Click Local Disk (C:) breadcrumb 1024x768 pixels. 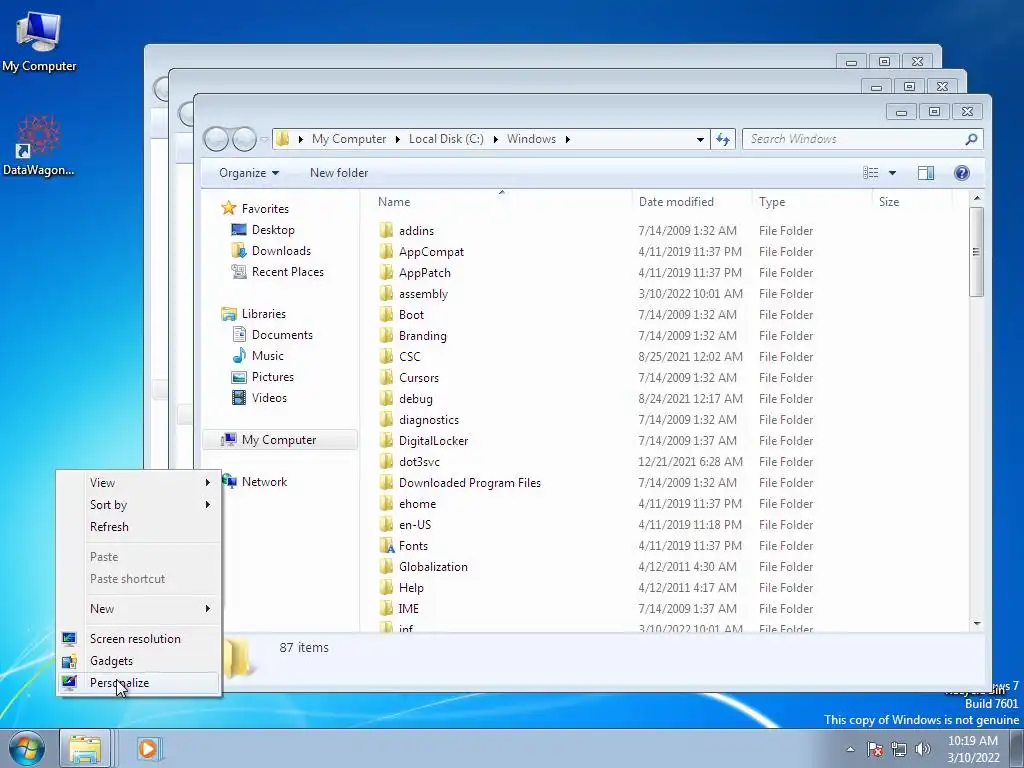(x=446, y=139)
